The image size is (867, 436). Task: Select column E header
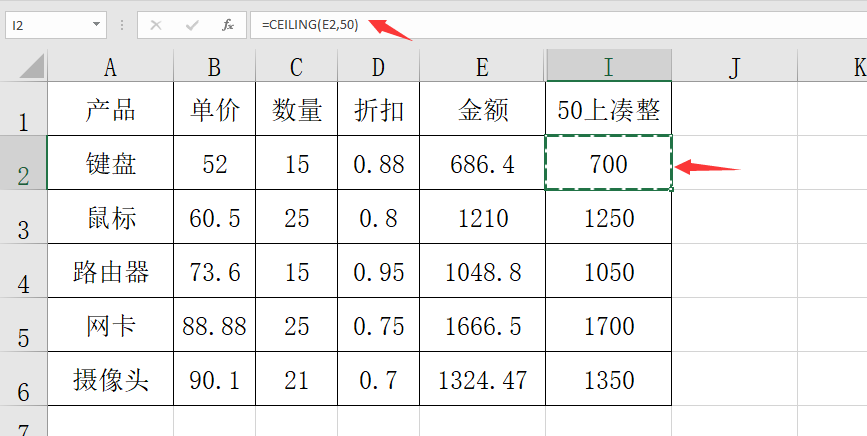[x=483, y=67]
